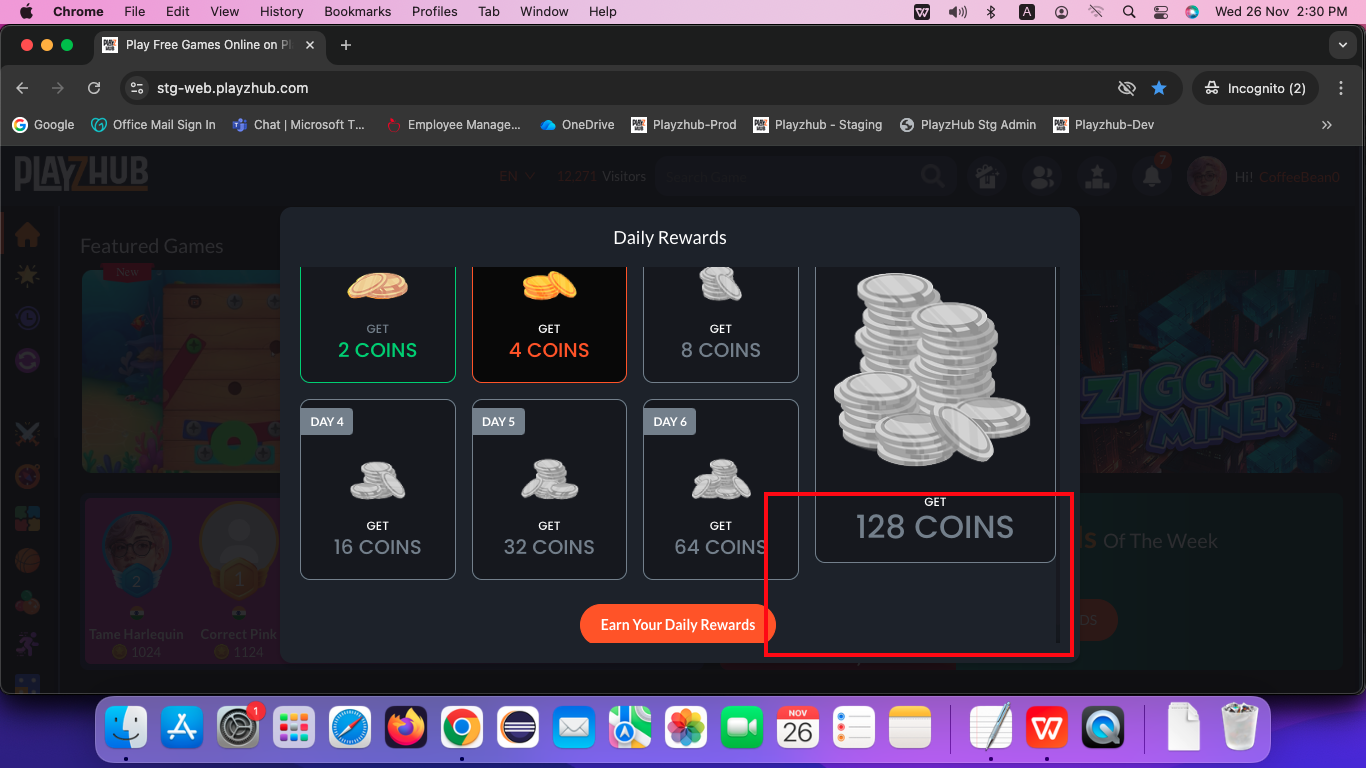Click the Earn Your Daily Rewards button

click(677, 624)
